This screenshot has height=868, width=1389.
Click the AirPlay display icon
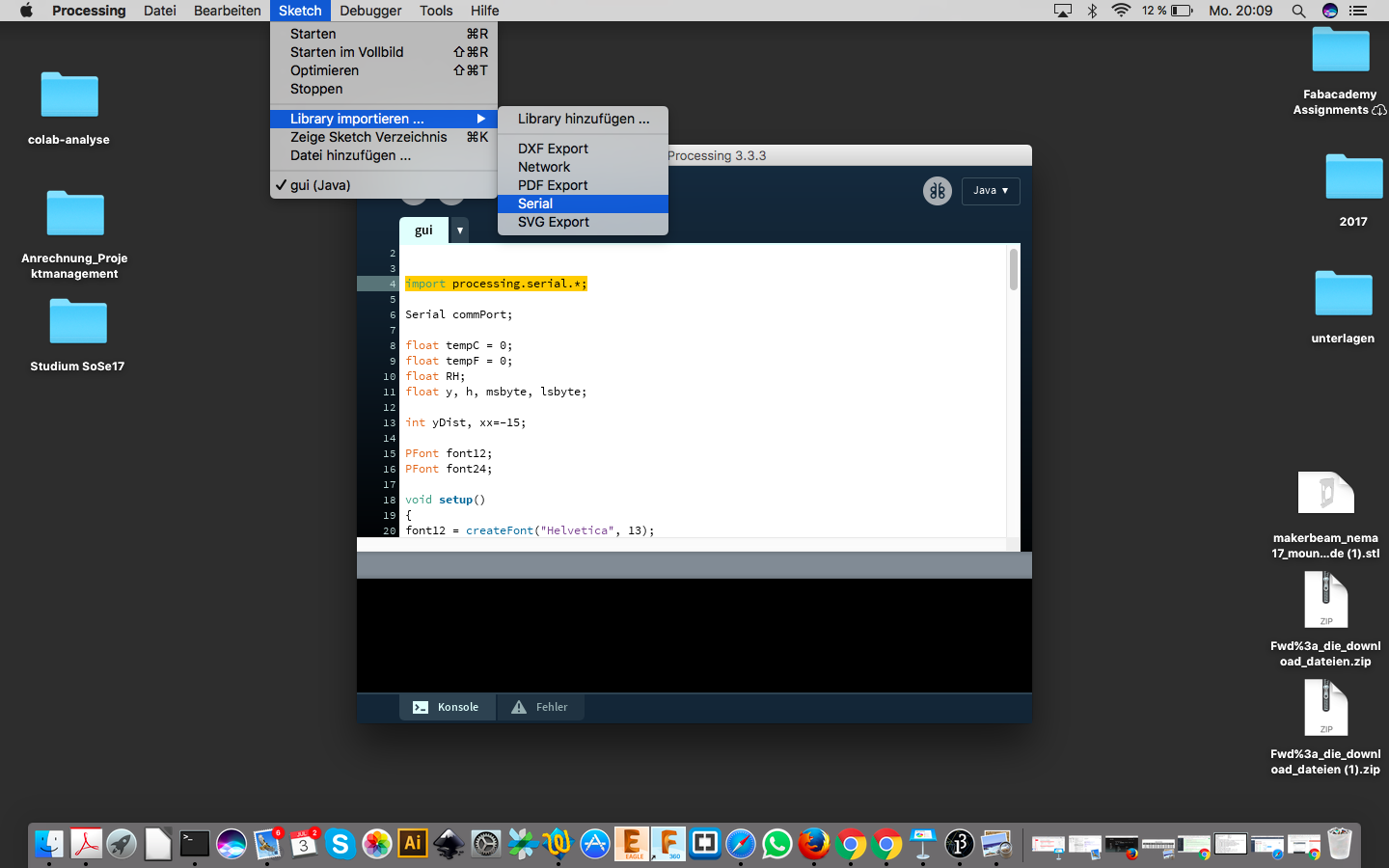(x=1062, y=11)
